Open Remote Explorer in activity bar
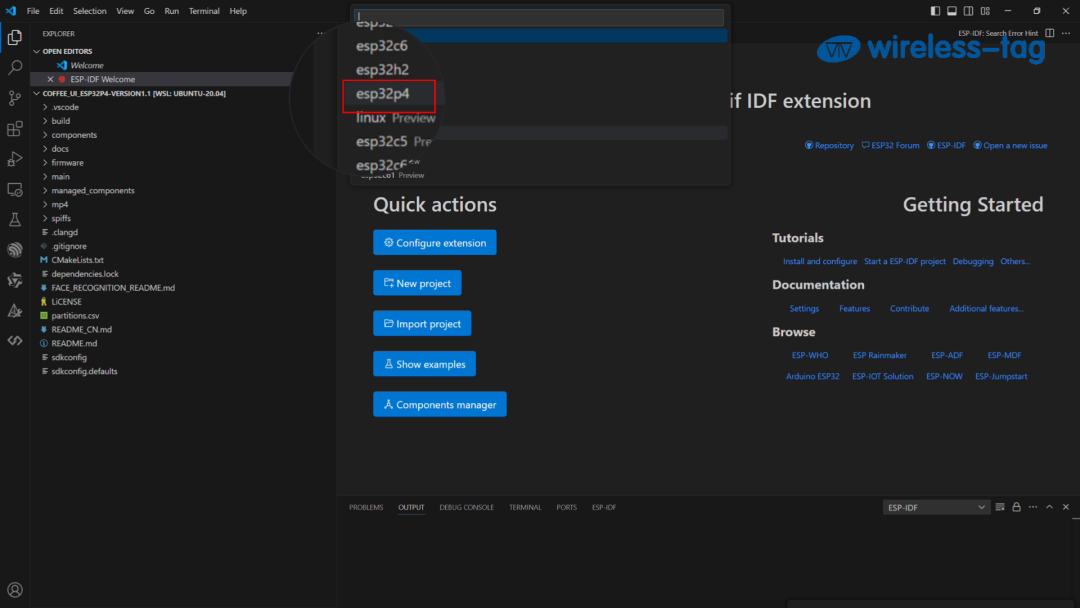Screen dimensions: 1080x608 (x=15, y=189)
